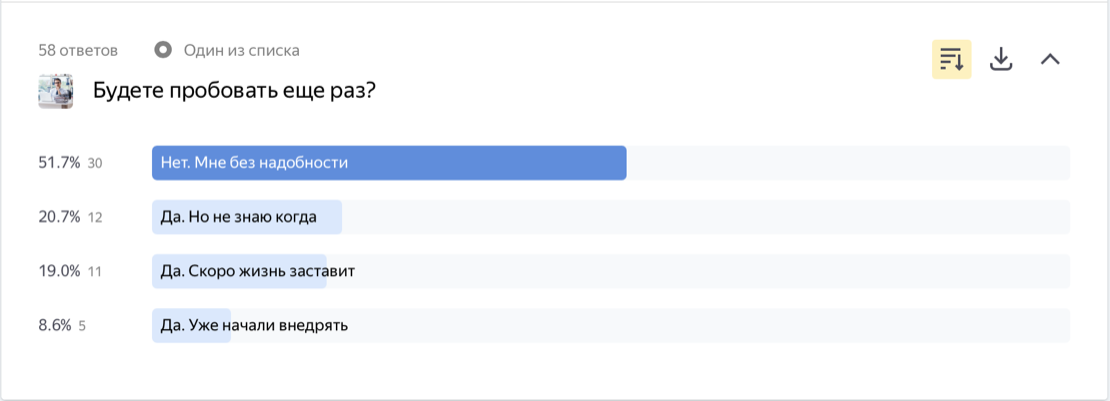Click the answer count 11
Viewport: 1110px width, 401px height.
[x=94, y=272]
